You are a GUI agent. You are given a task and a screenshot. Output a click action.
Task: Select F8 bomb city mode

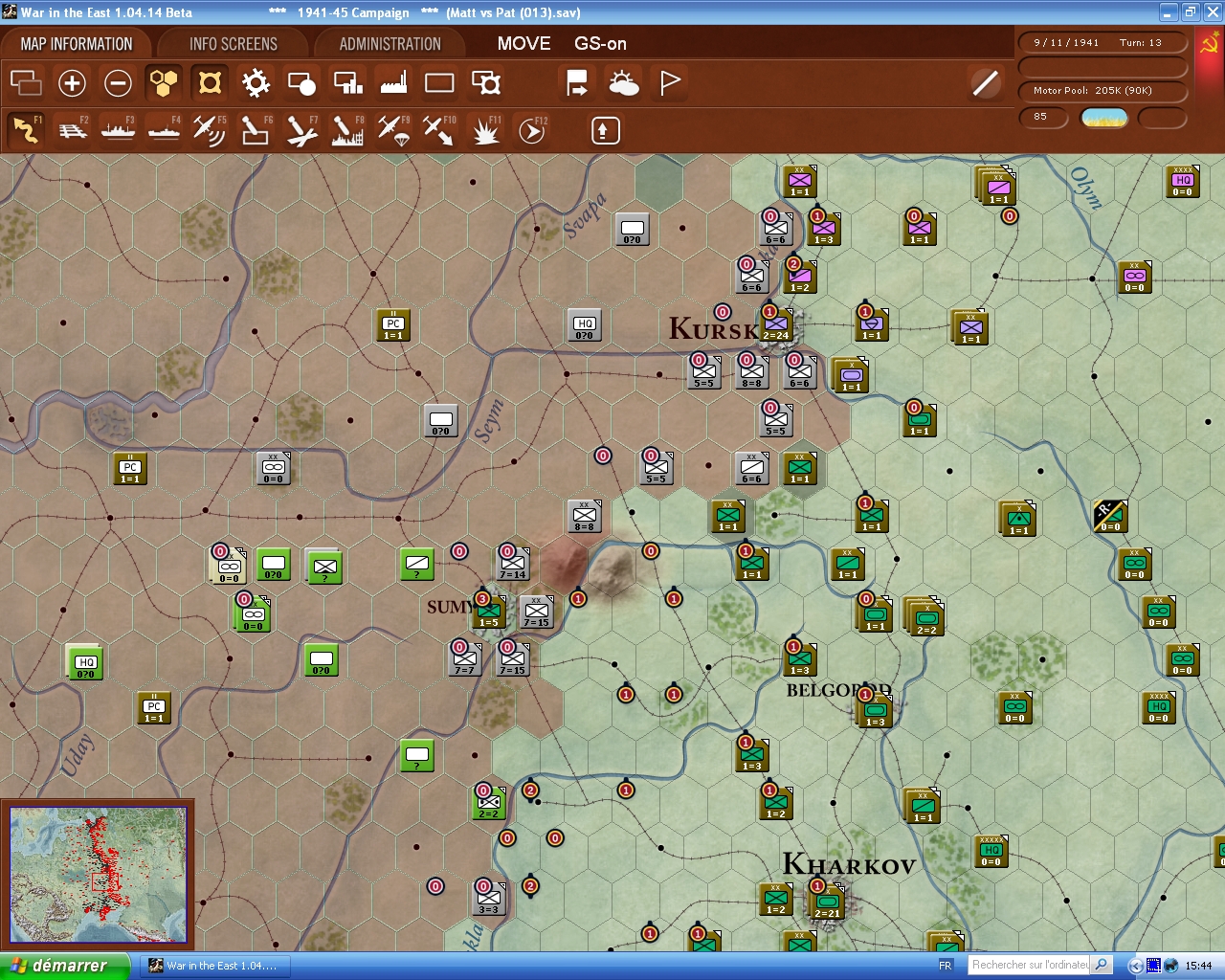347,129
